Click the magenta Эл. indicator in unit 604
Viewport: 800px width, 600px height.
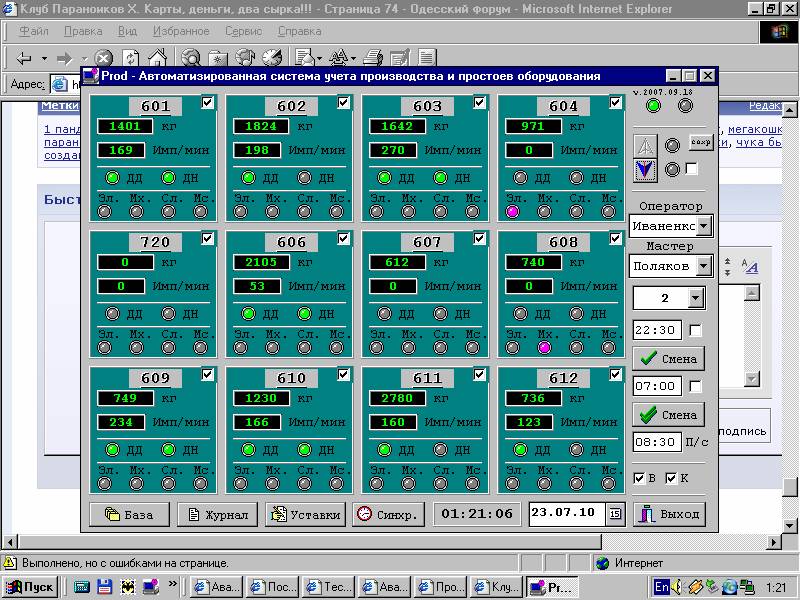click(x=513, y=211)
